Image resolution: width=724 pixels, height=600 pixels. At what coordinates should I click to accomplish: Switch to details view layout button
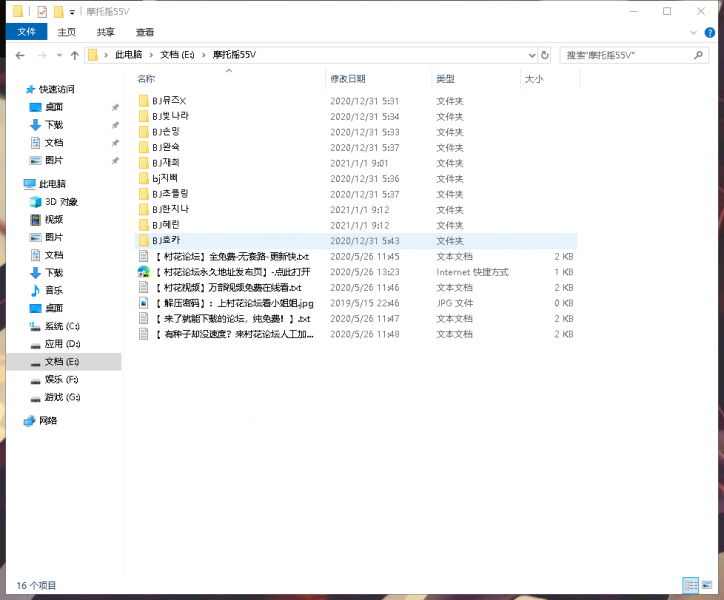[x=690, y=585]
